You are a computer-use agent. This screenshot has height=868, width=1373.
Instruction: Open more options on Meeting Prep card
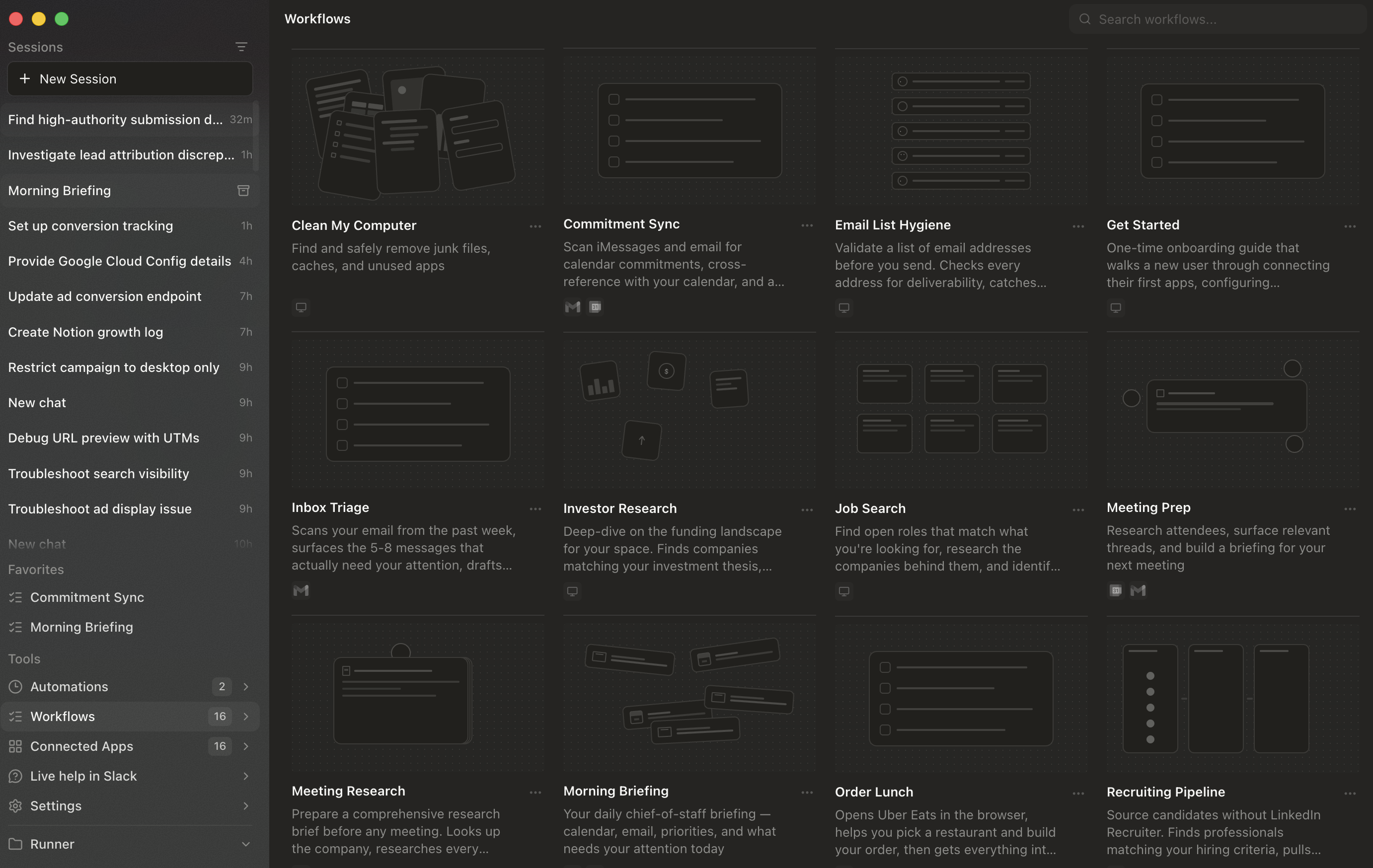(1350, 509)
